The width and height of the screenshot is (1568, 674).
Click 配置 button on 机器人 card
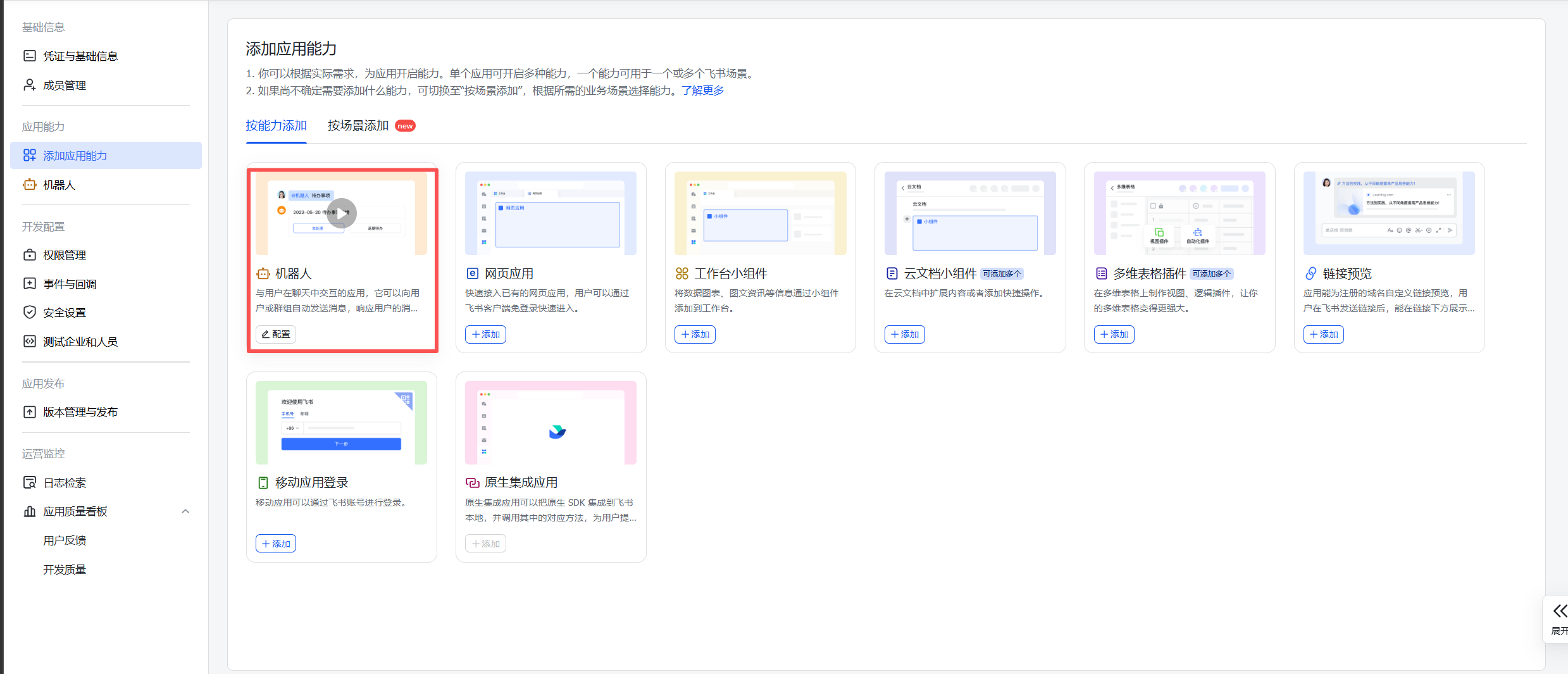(x=276, y=334)
